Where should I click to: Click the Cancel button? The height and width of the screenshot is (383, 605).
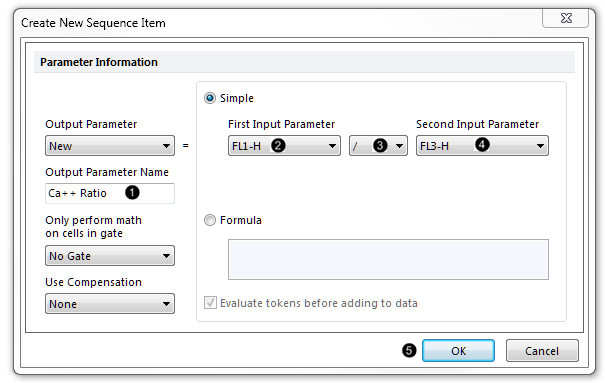(542, 351)
